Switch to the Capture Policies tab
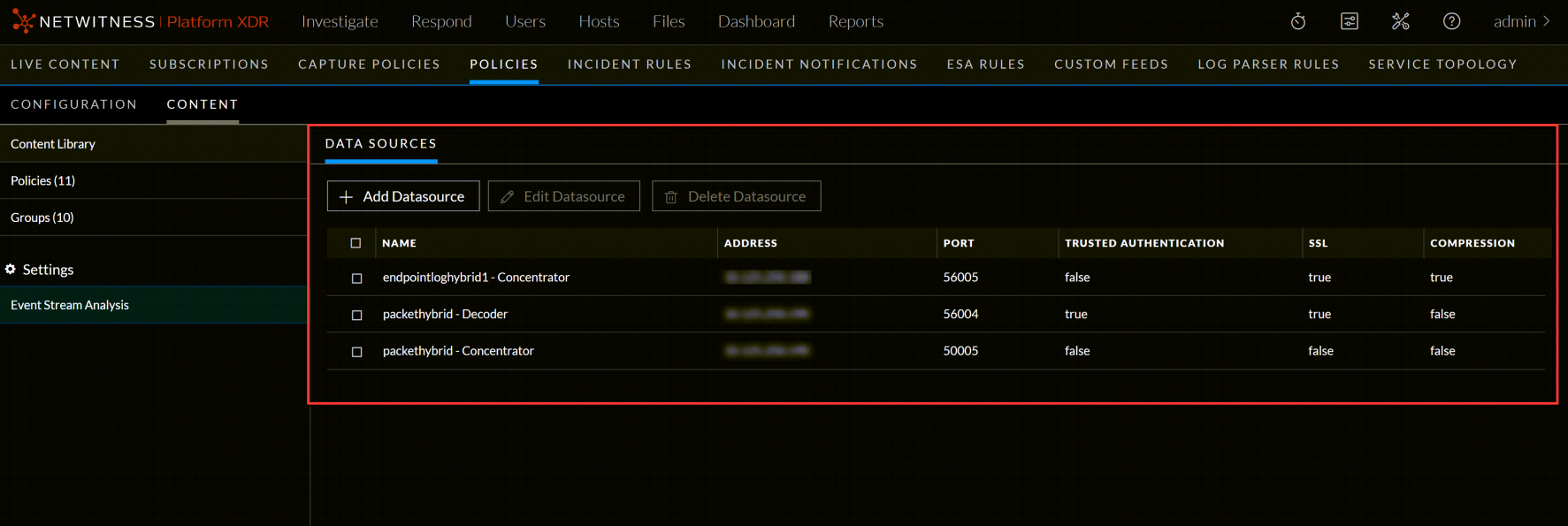This screenshot has width=1568, height=526. click(x=369, y=65)
